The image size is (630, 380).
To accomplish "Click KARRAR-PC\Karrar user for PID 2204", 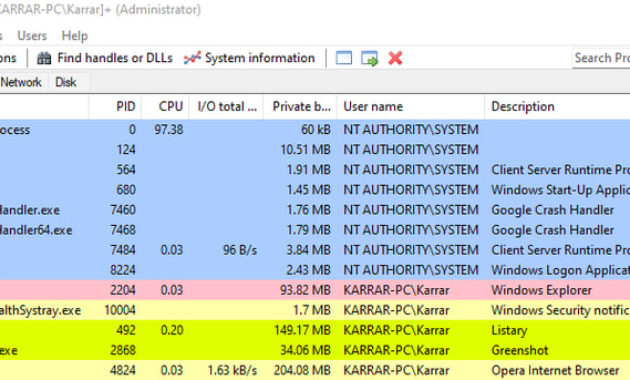I will [x=396, y=290].
